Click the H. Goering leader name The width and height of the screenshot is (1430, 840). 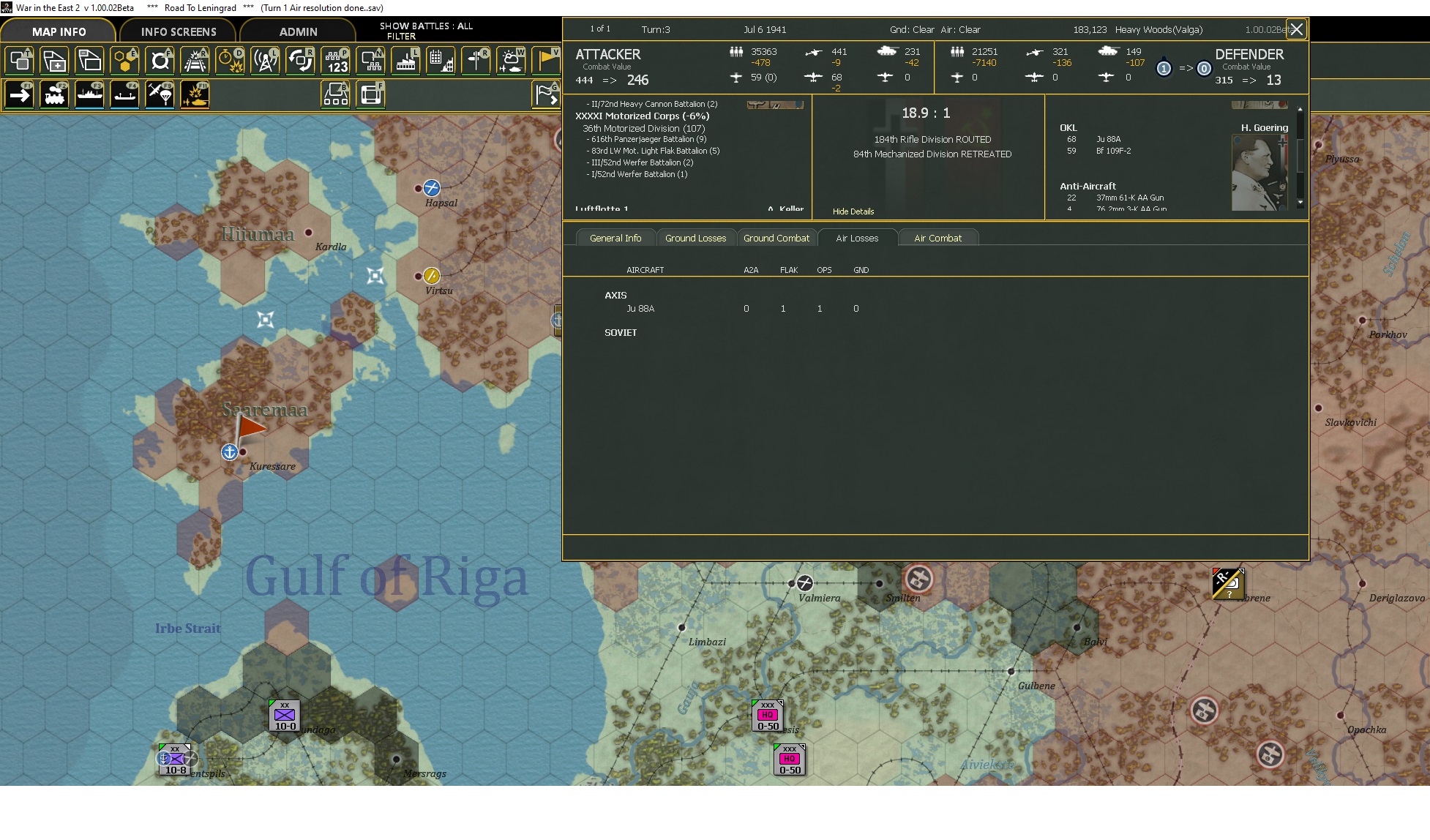[1264, 127]
